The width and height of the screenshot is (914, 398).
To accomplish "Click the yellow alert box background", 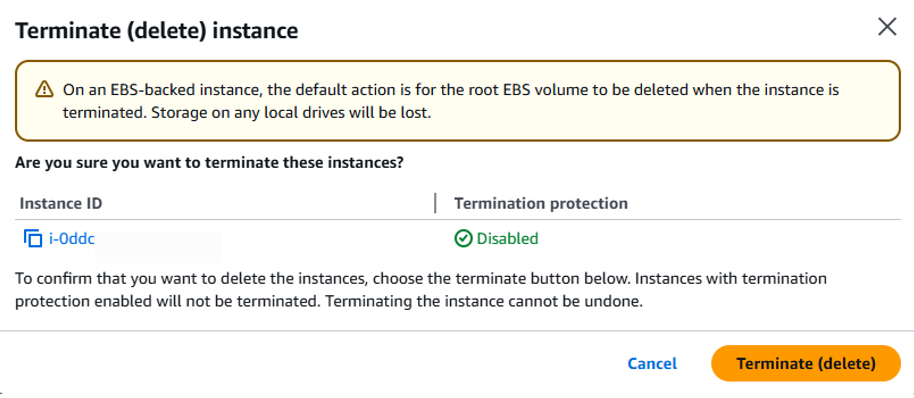I will tap(458, 101).
